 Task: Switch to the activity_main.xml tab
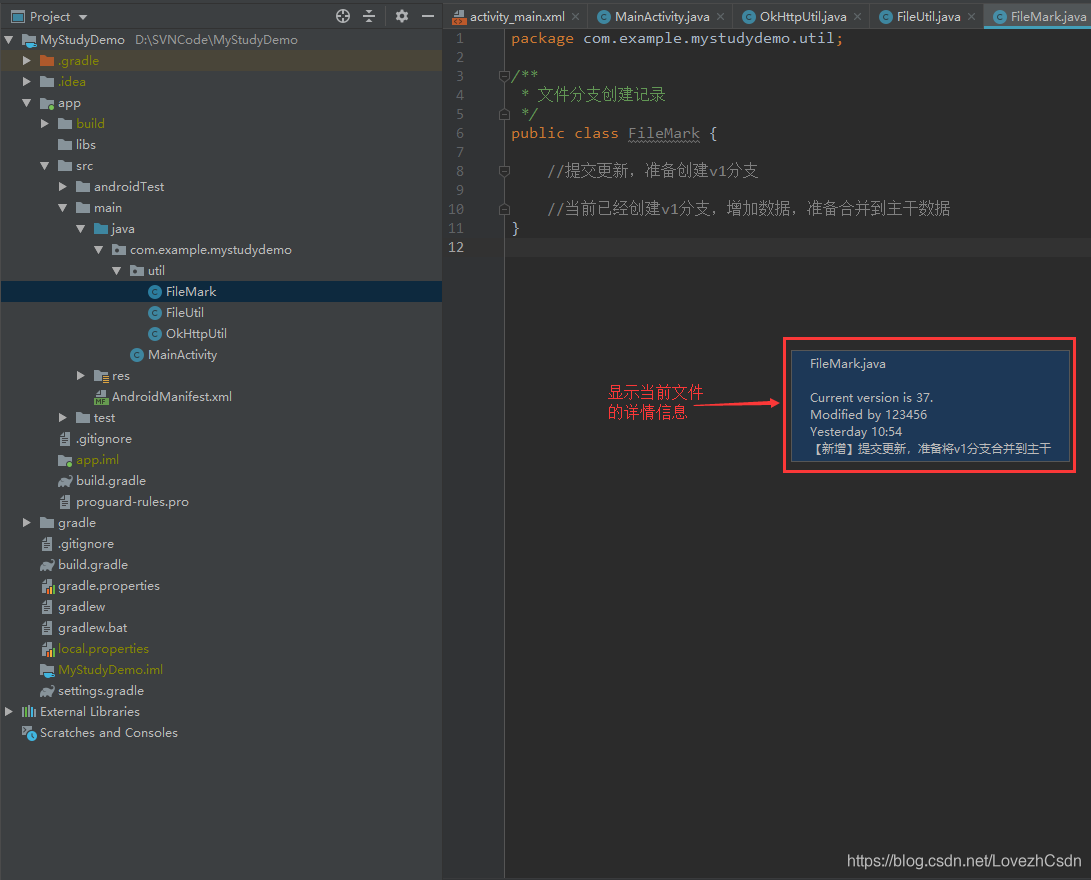click(x=516, y=17)
